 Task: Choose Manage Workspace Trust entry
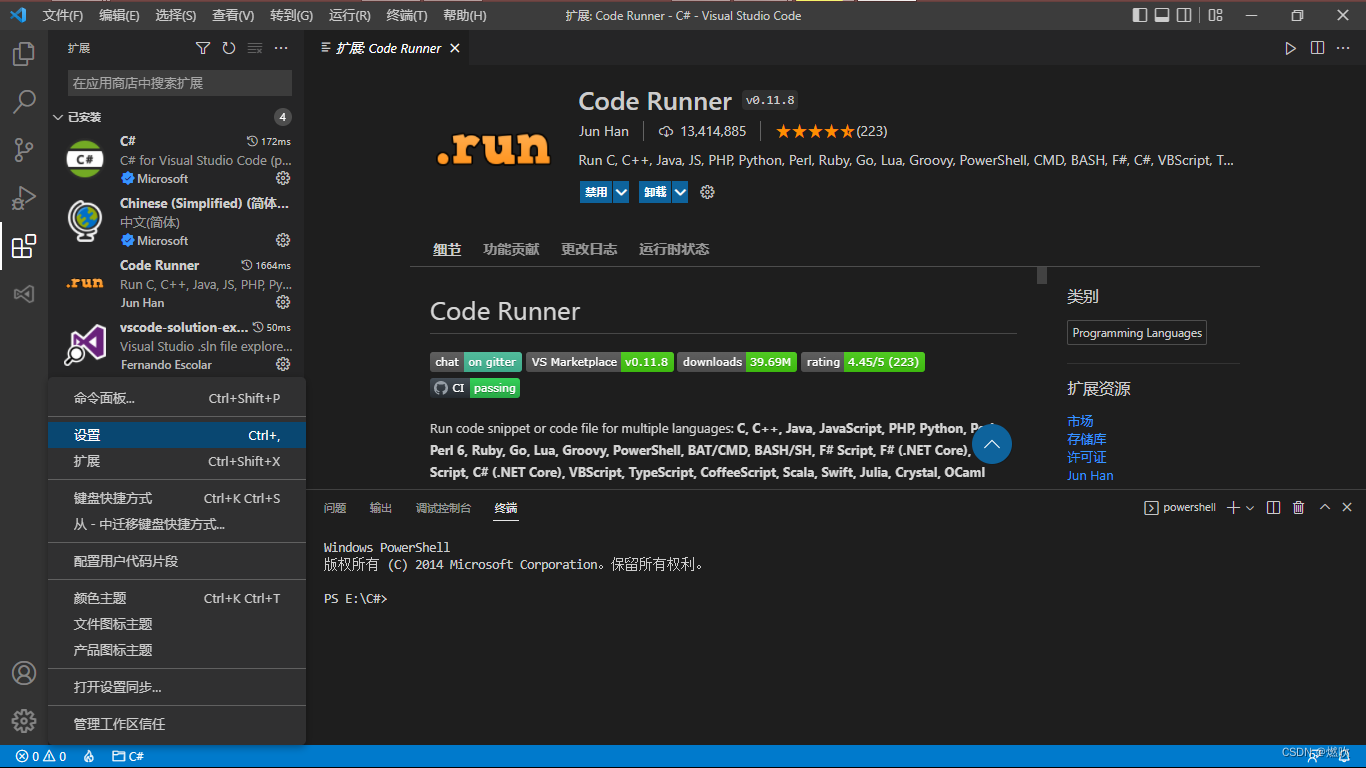point(177,724)
